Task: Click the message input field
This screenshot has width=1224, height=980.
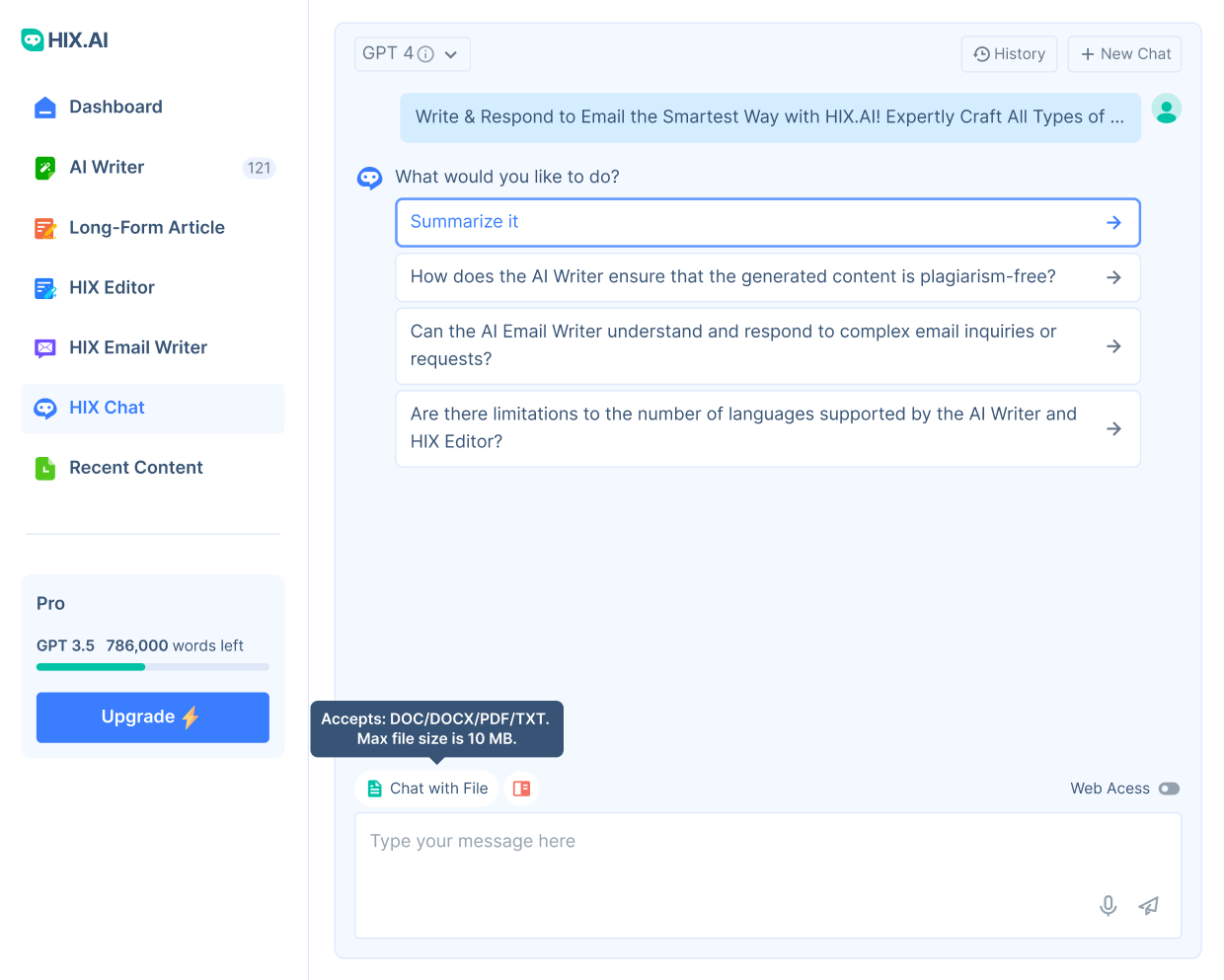Action: point(768,875)
